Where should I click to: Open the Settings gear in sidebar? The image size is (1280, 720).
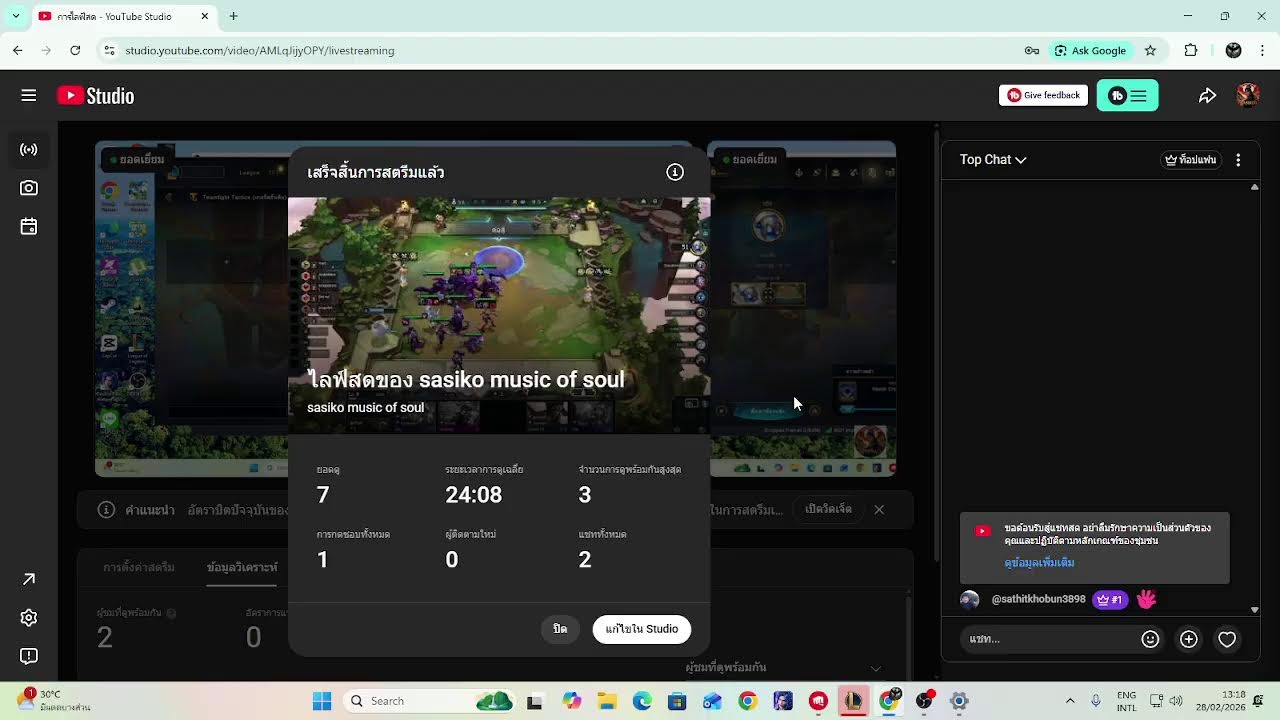point(29,618)
